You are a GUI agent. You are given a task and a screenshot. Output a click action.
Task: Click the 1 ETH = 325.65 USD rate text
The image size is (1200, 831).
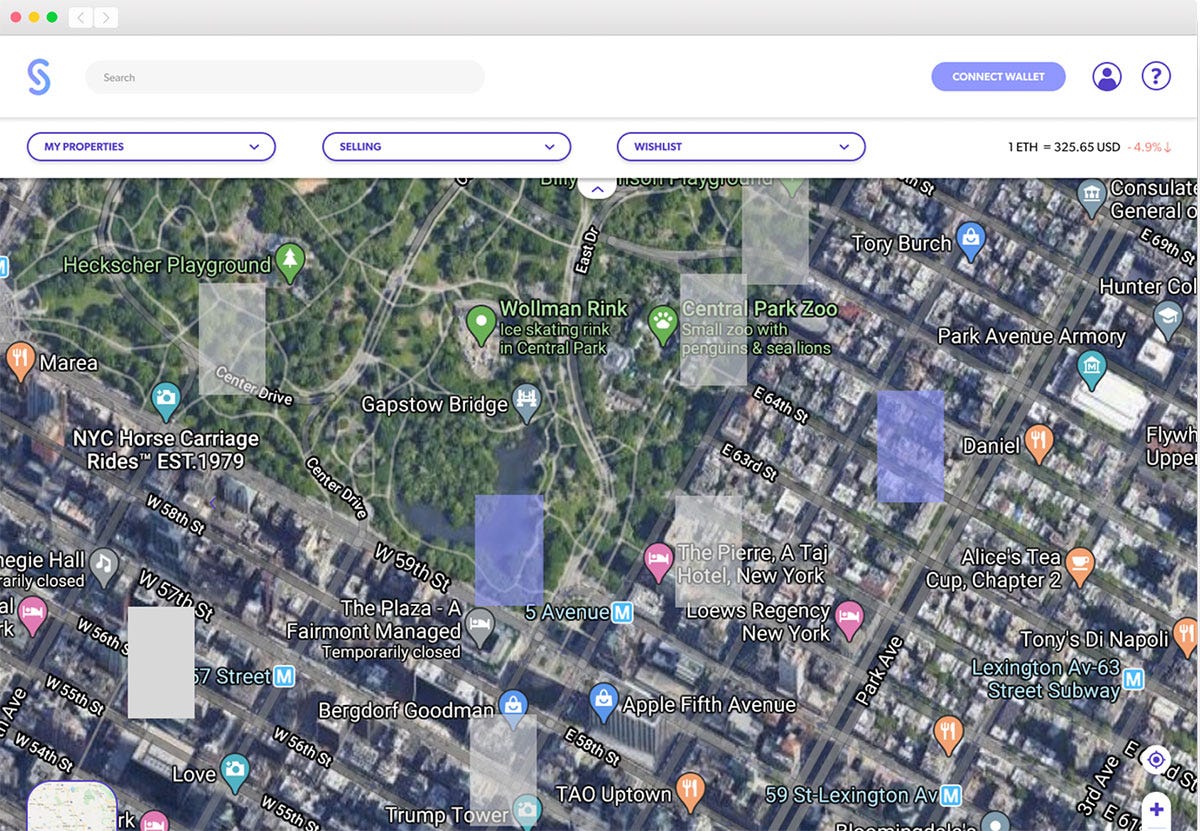pyautogui.click(x=1064, y=147)
